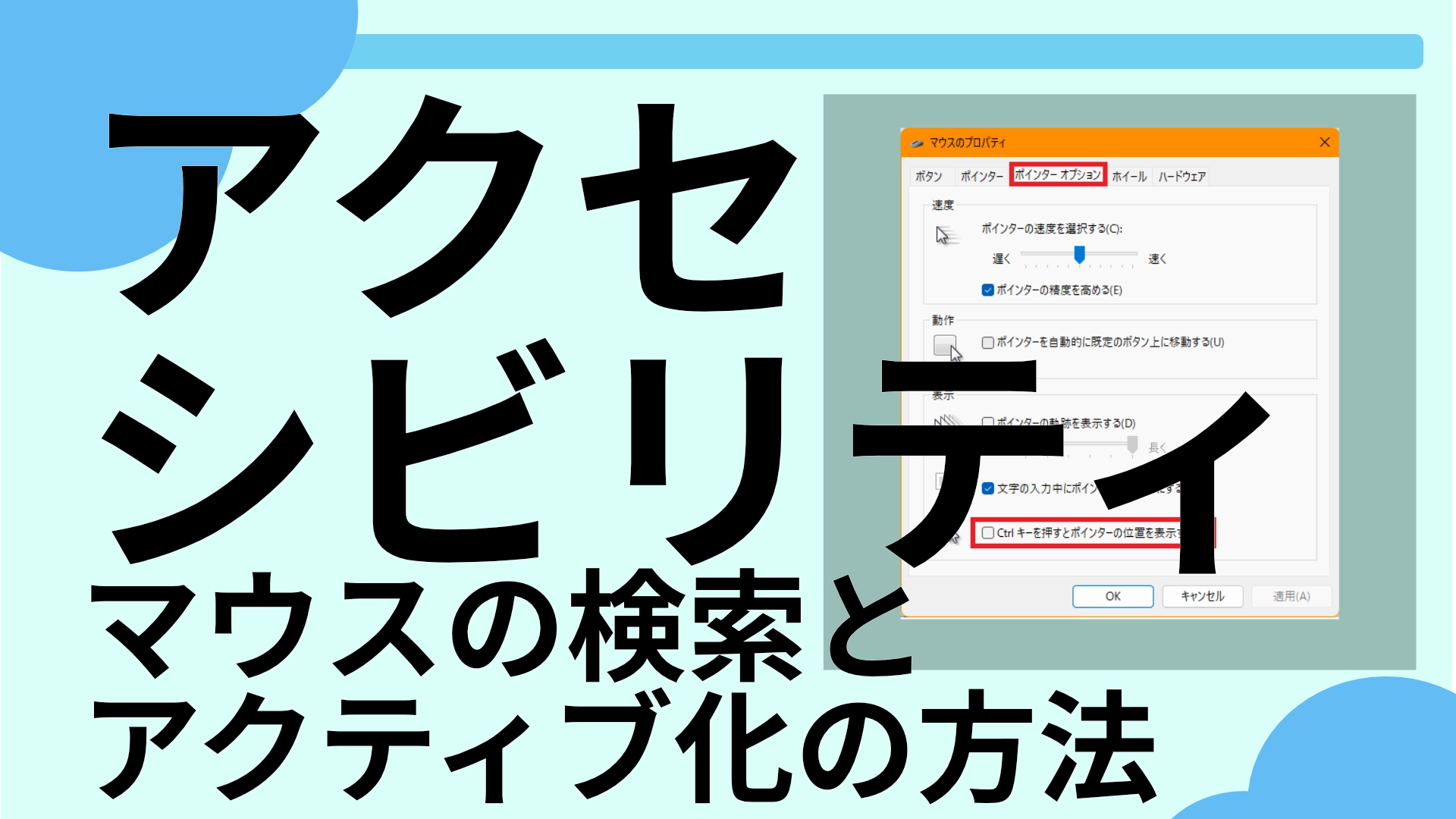This screenshot has width=1456, height=819.
Task: Close the マウスのプロパティ dialog
Action: 1324,142
